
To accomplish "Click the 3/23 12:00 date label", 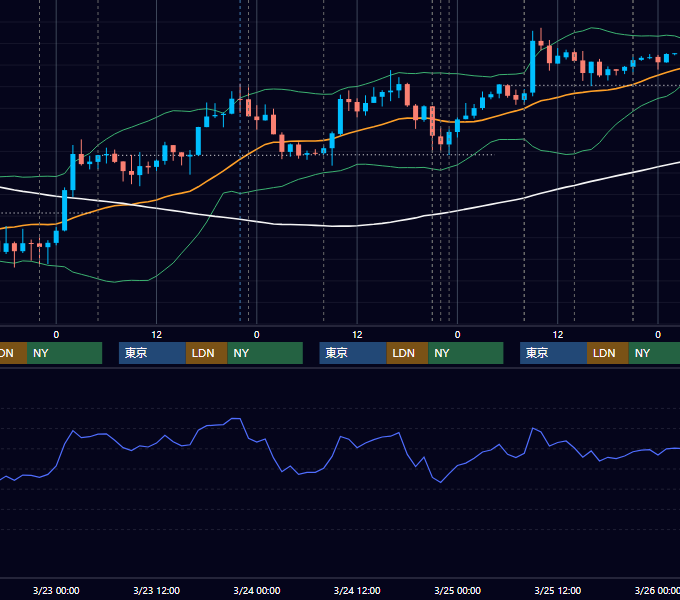I will pos(156,590).
